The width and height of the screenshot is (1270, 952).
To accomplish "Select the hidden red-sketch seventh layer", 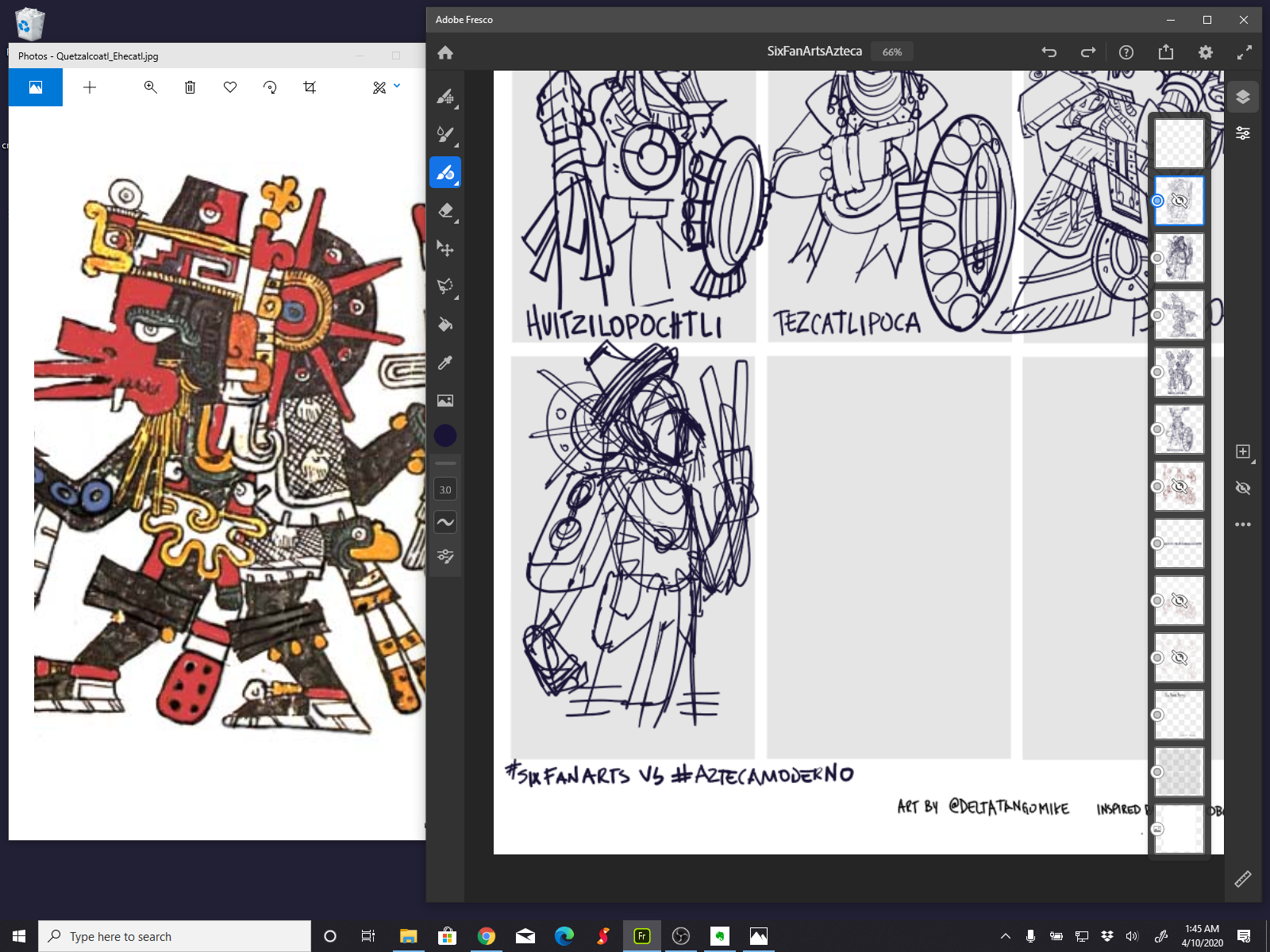I will click(1179, 486).
